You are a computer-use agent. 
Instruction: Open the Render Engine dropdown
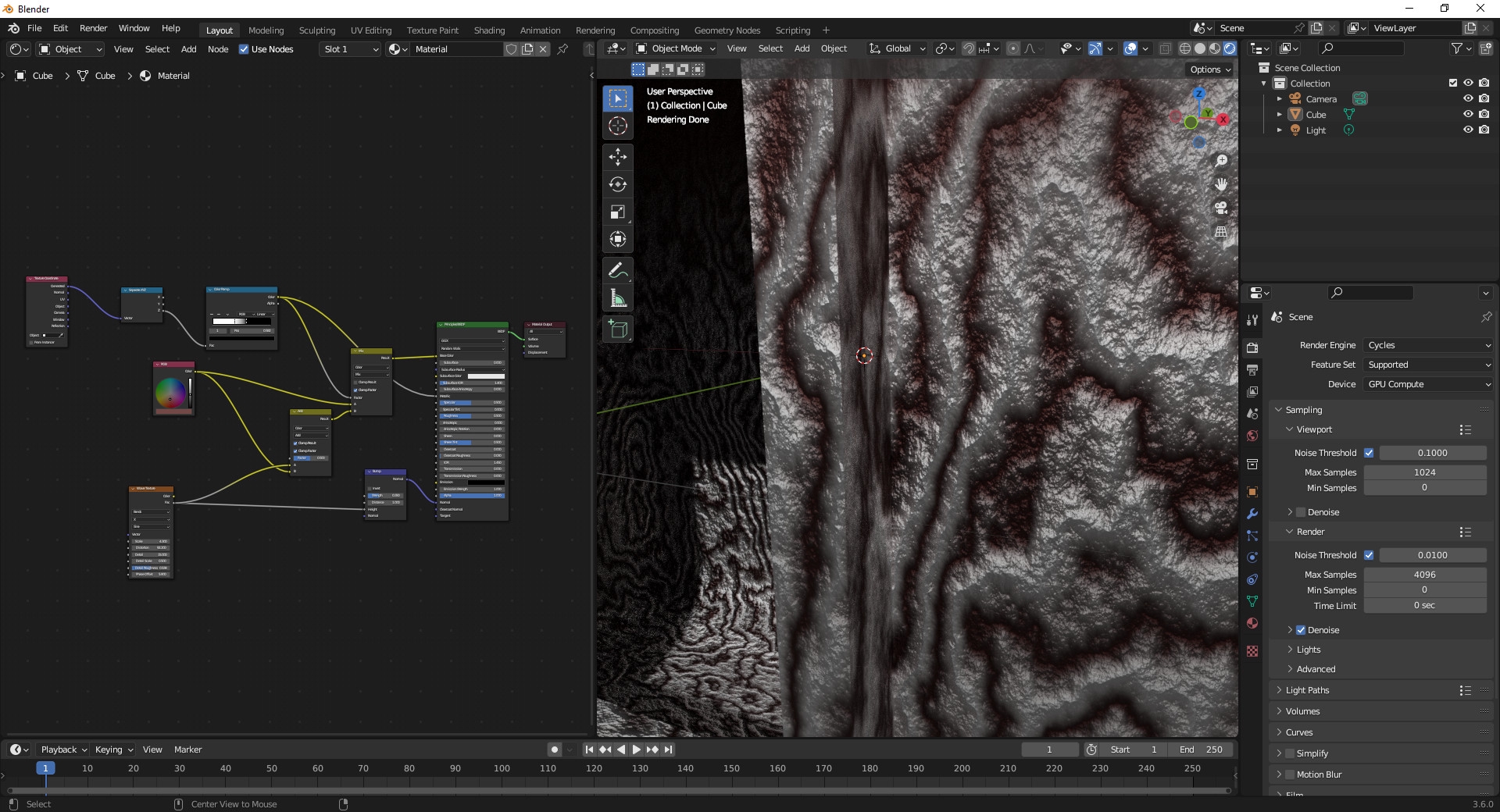click(1428, 345)
